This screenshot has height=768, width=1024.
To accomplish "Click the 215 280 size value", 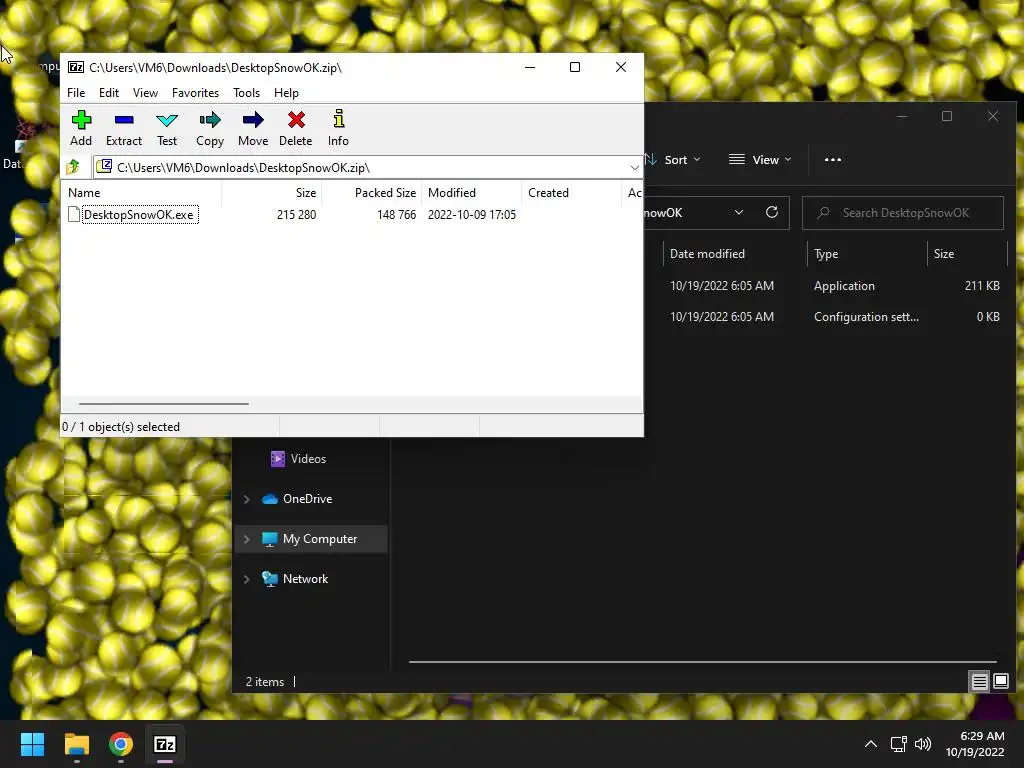I will tap(296, 215).
